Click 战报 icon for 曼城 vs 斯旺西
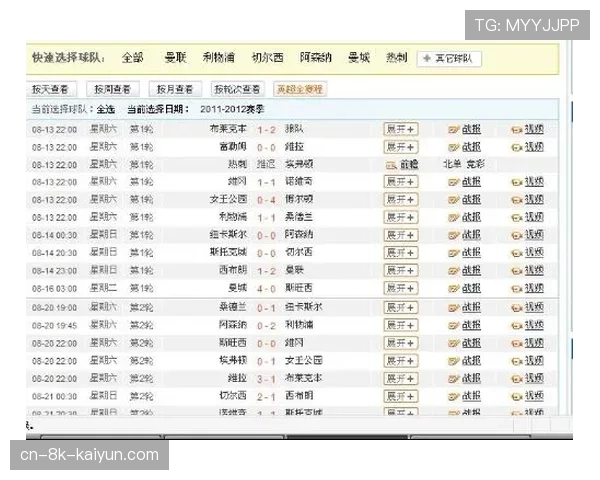600x480 pixels. (x=453, y=289)
